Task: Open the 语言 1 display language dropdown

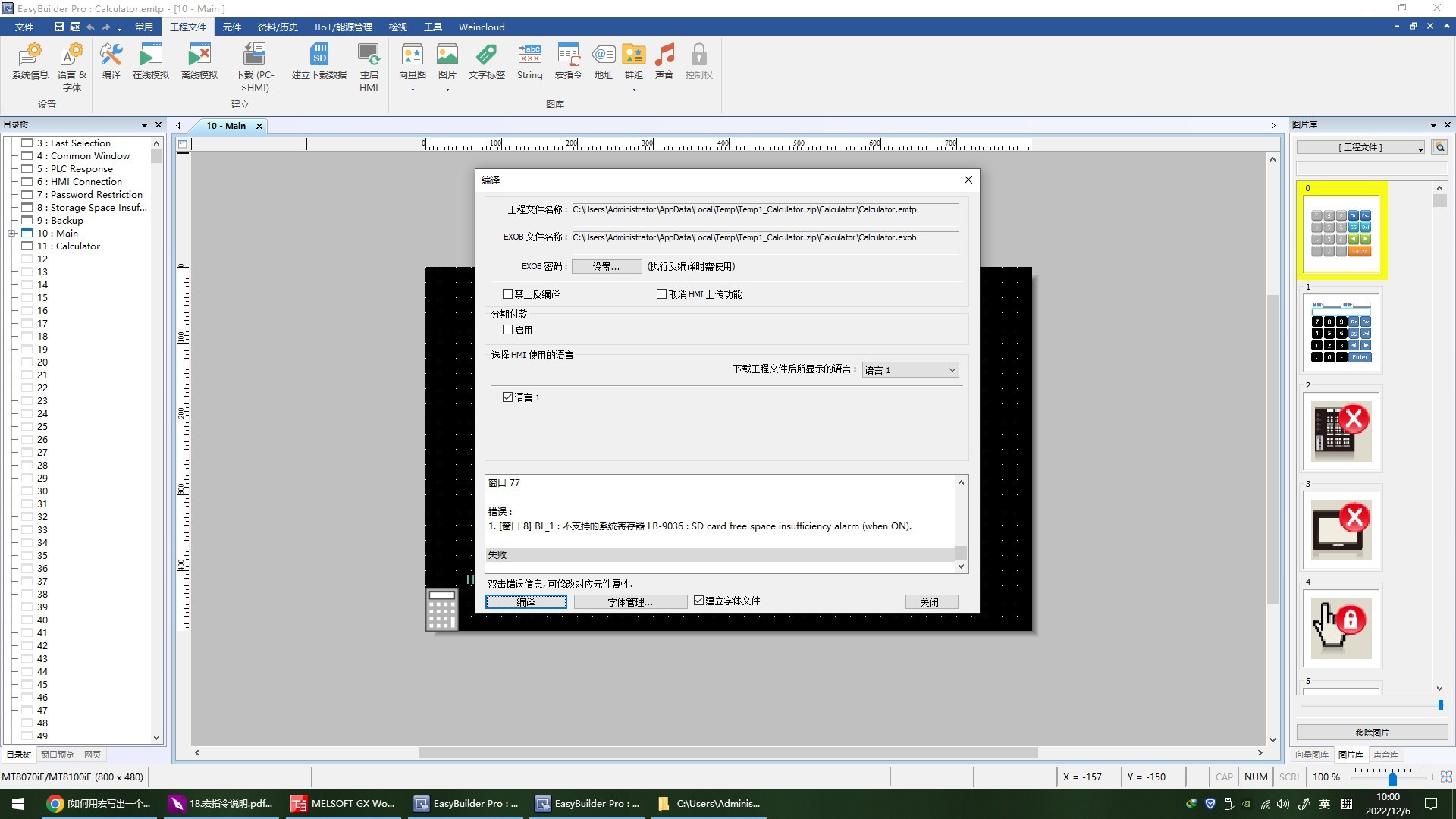Action: [910, 370]
